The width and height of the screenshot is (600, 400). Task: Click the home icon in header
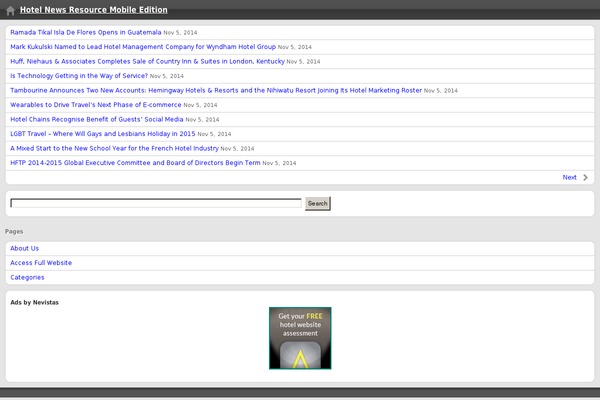(x=10, y=10)
